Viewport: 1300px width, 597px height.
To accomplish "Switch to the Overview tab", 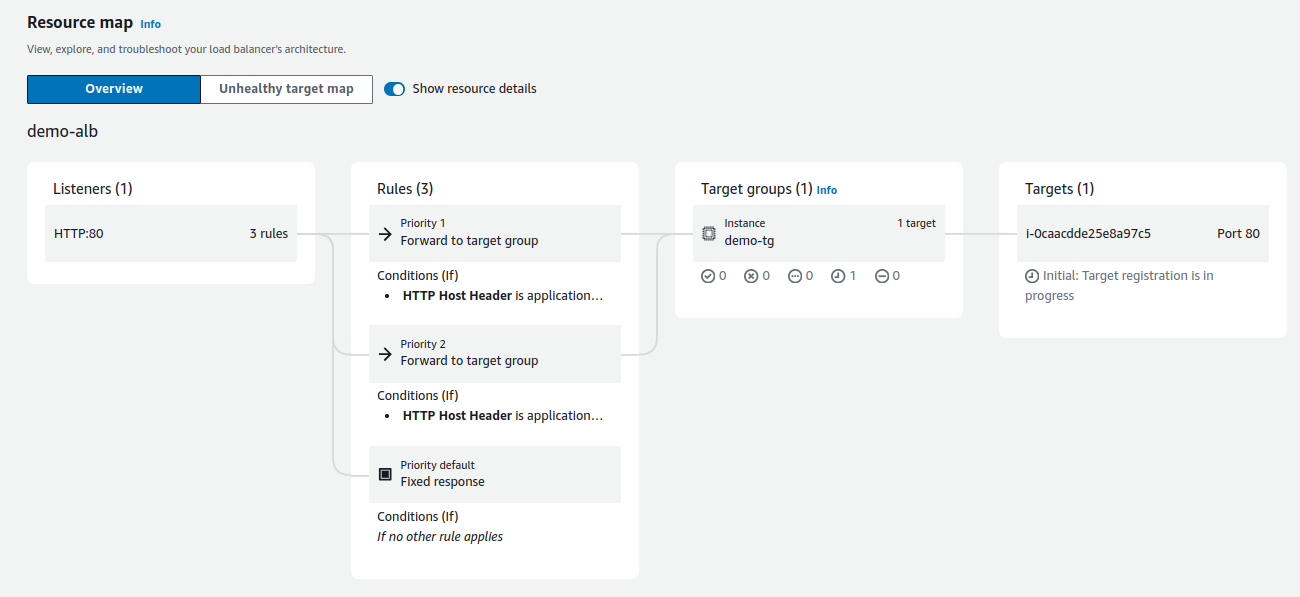I will click(114, 89).
